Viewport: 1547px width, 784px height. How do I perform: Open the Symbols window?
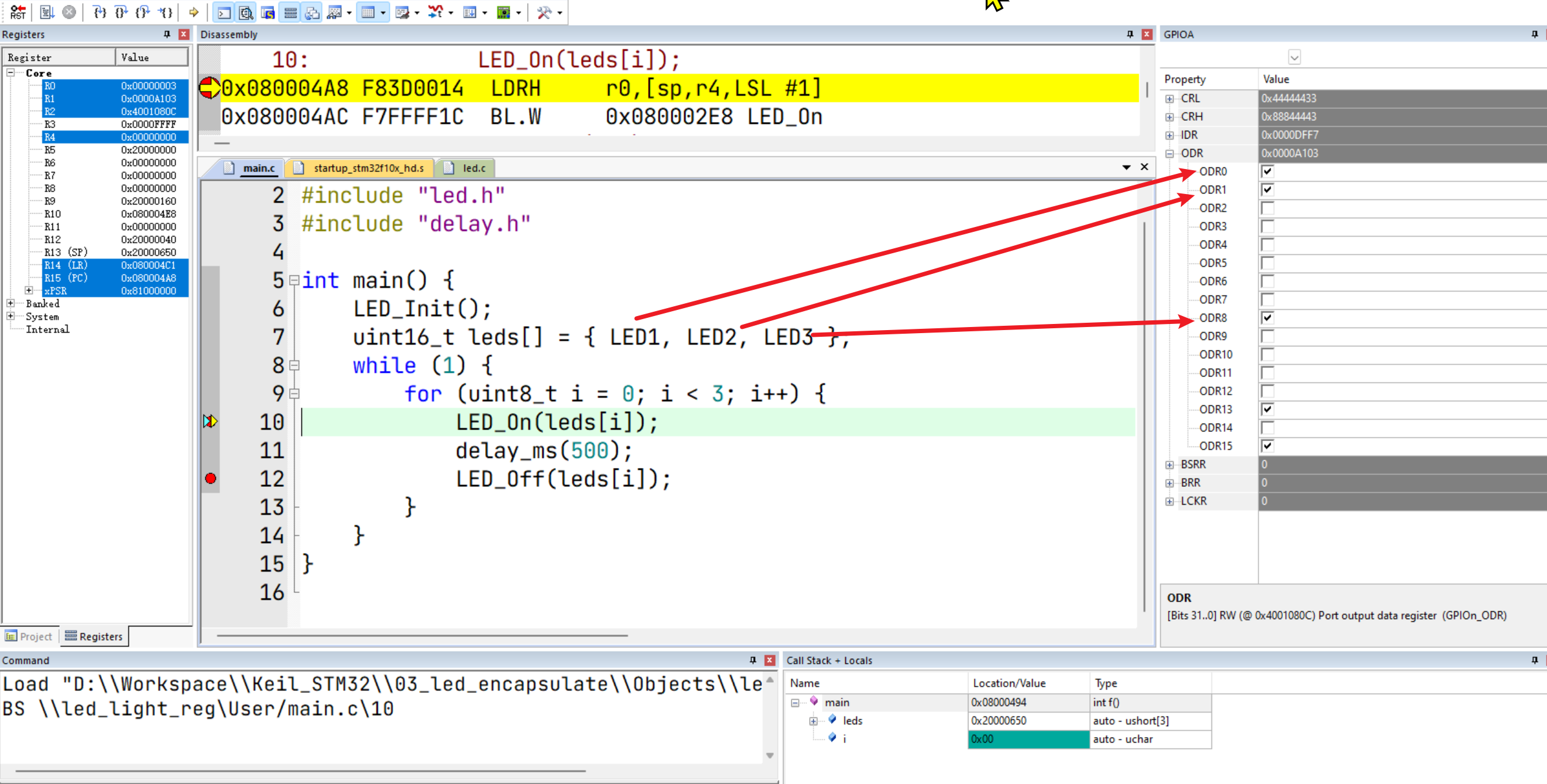268,12
